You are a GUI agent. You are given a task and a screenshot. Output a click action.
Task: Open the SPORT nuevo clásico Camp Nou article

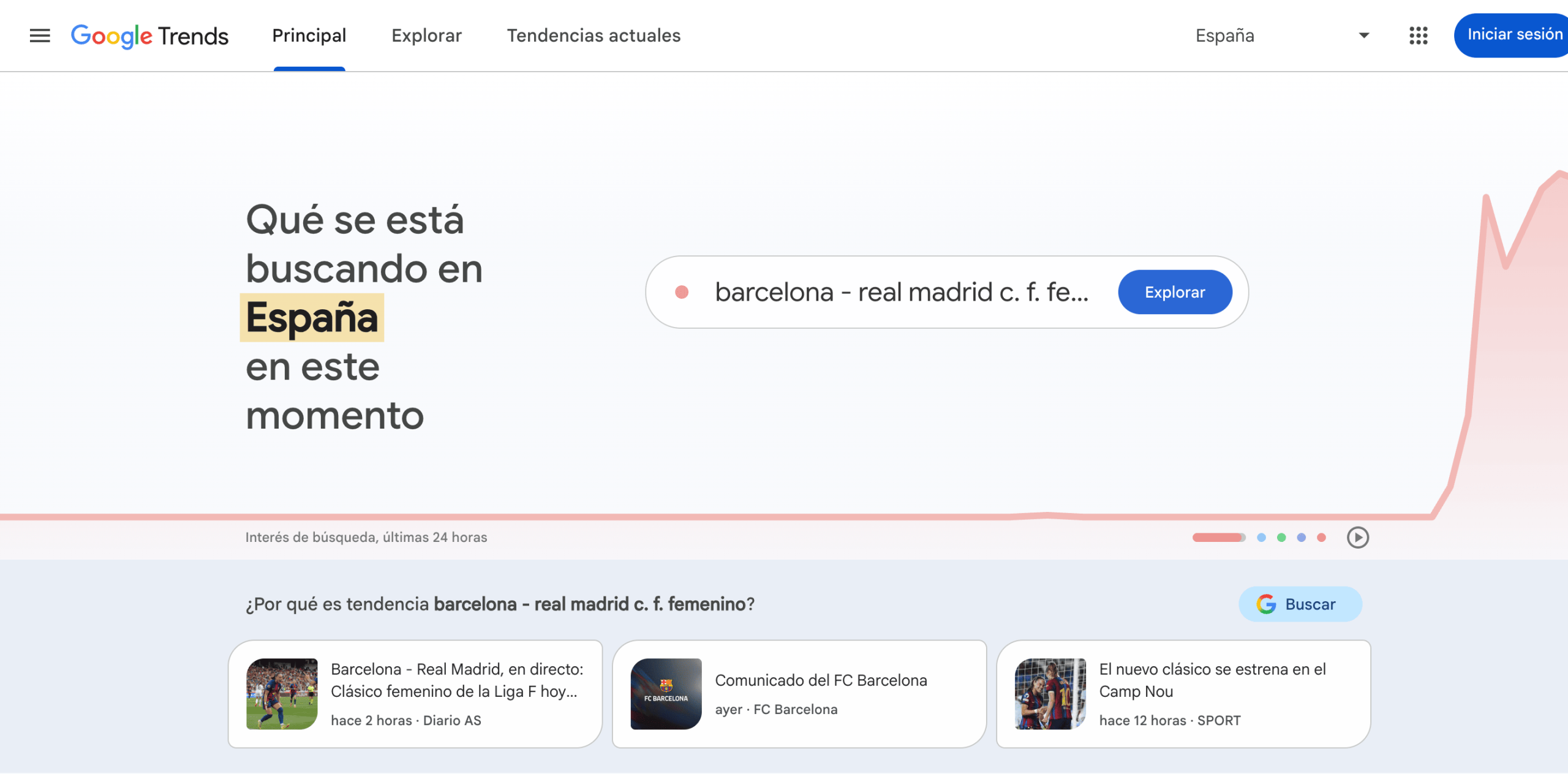click(x=1183, y=694)
